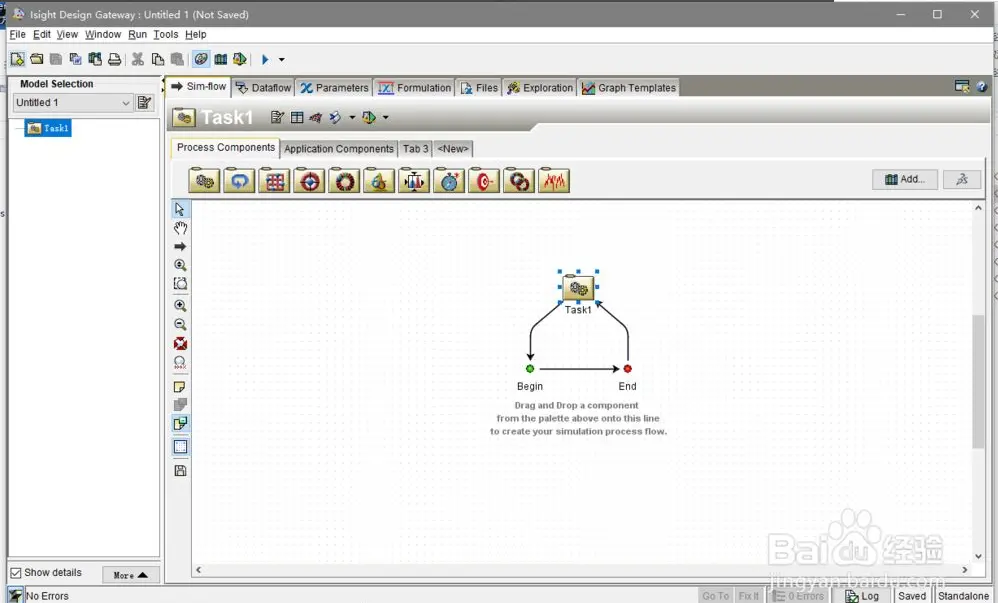998x603 pixels.
Task: Open the help icon at top right
Action: point(981,87)
